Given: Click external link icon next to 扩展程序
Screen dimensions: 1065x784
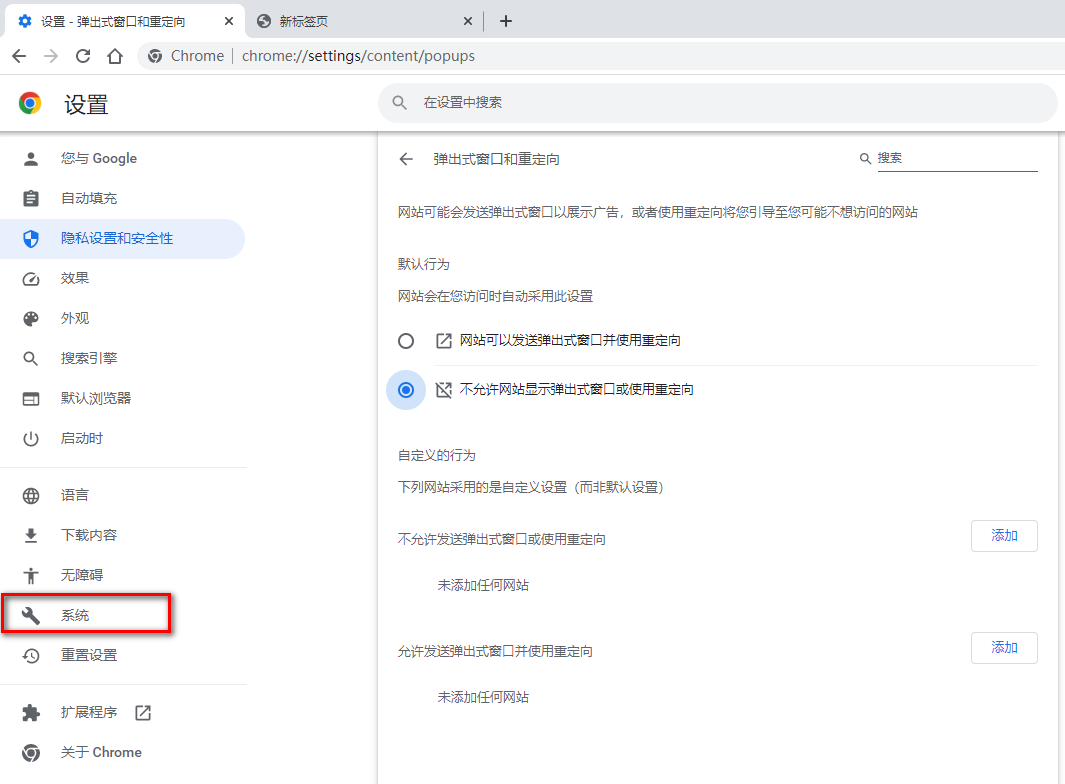Looking at the screenshot, I should tap(143, 713).
